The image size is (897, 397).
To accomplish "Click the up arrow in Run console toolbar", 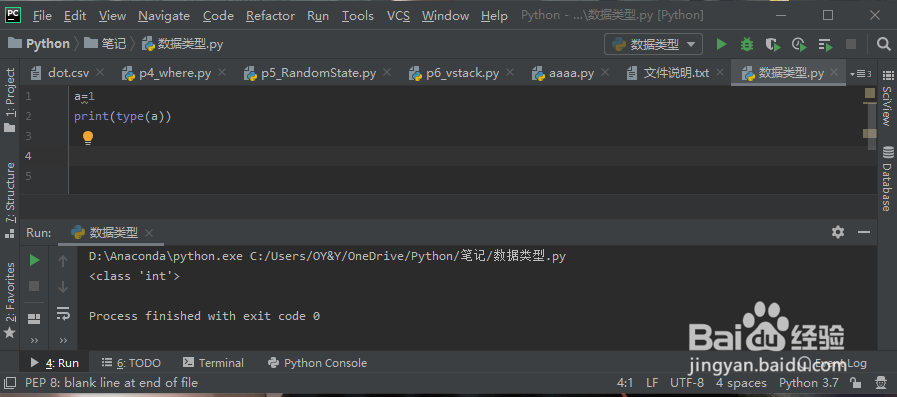I will [x=63, y=261].
